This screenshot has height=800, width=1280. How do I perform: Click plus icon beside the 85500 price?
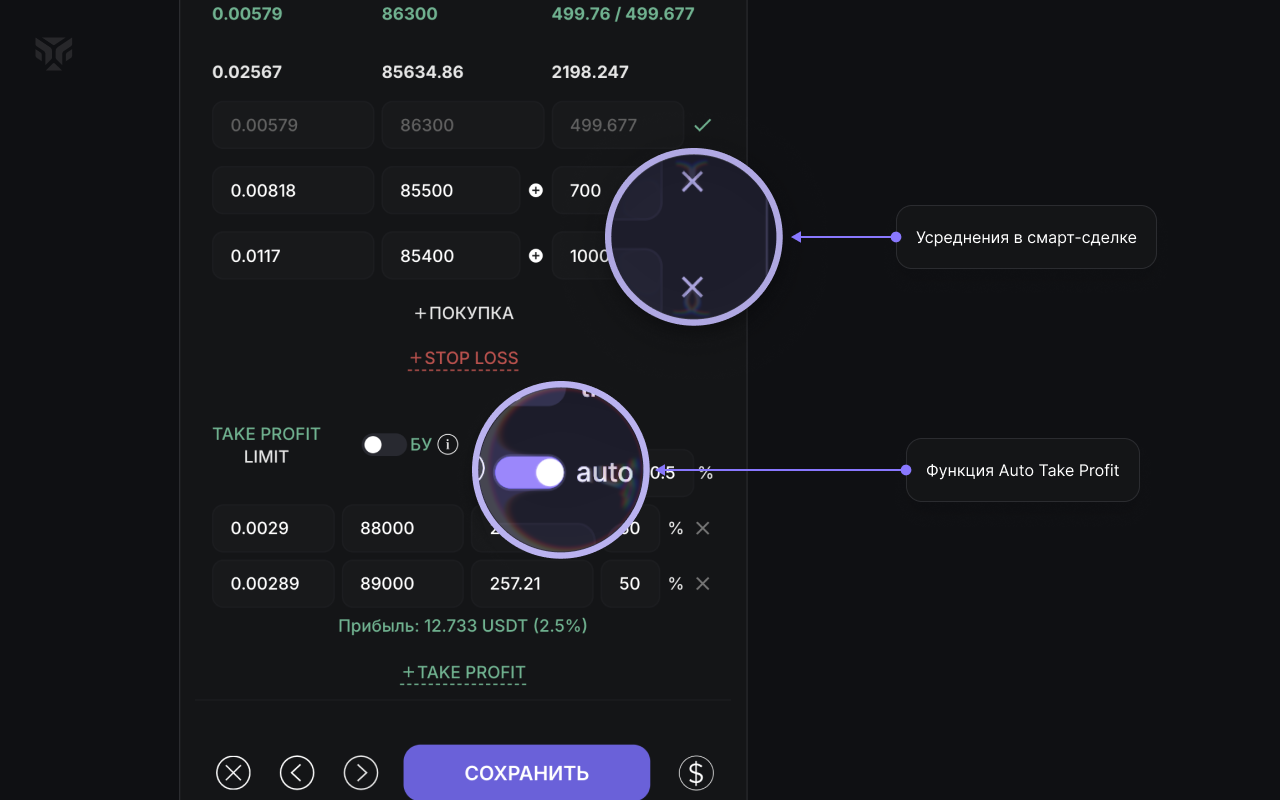[x=536, y=190]
